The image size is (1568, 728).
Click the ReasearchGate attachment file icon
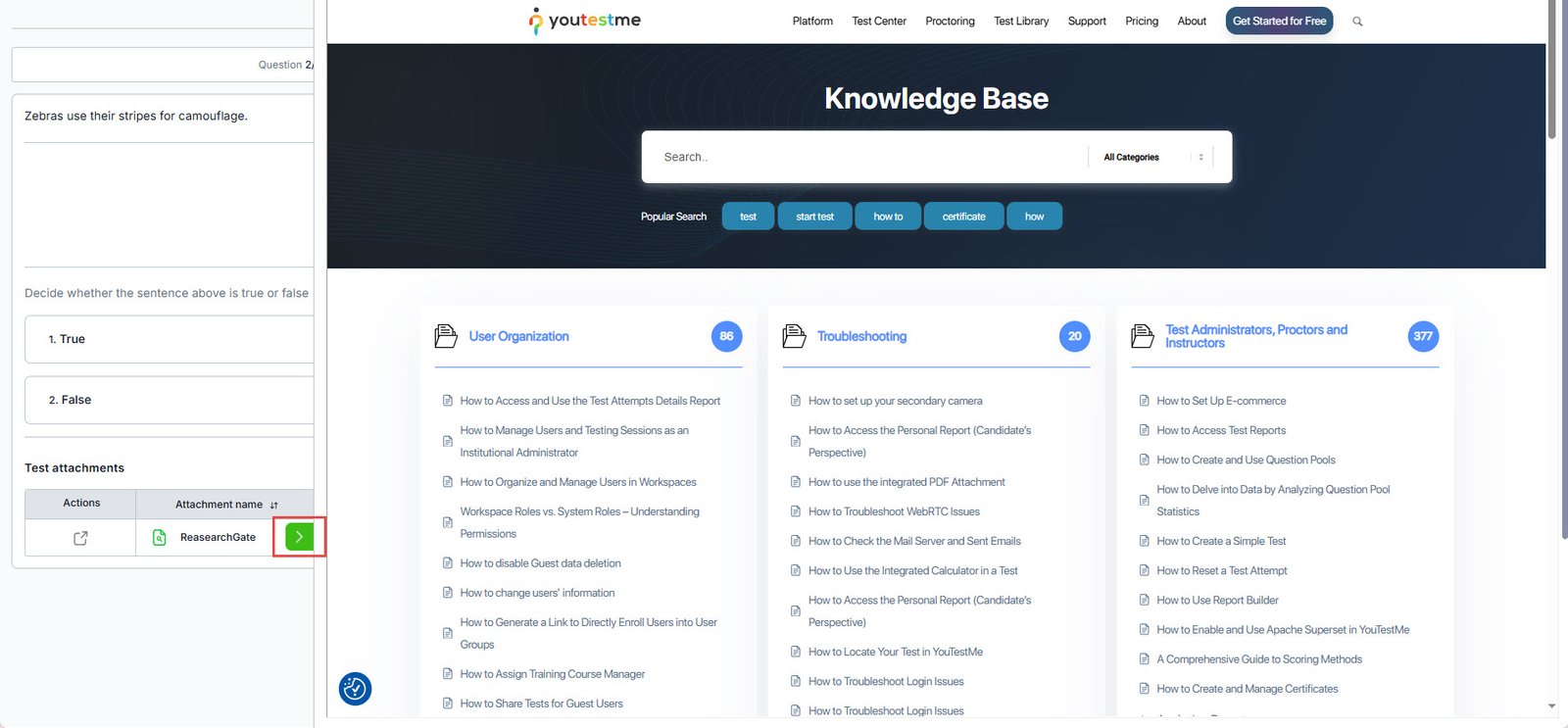159,537
